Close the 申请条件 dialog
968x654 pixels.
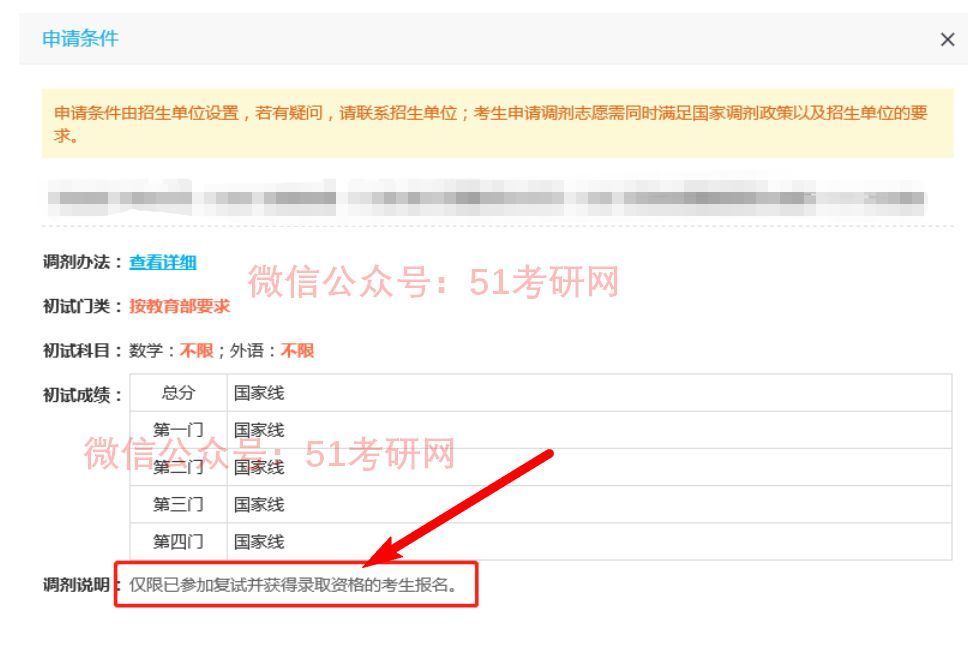946,40
